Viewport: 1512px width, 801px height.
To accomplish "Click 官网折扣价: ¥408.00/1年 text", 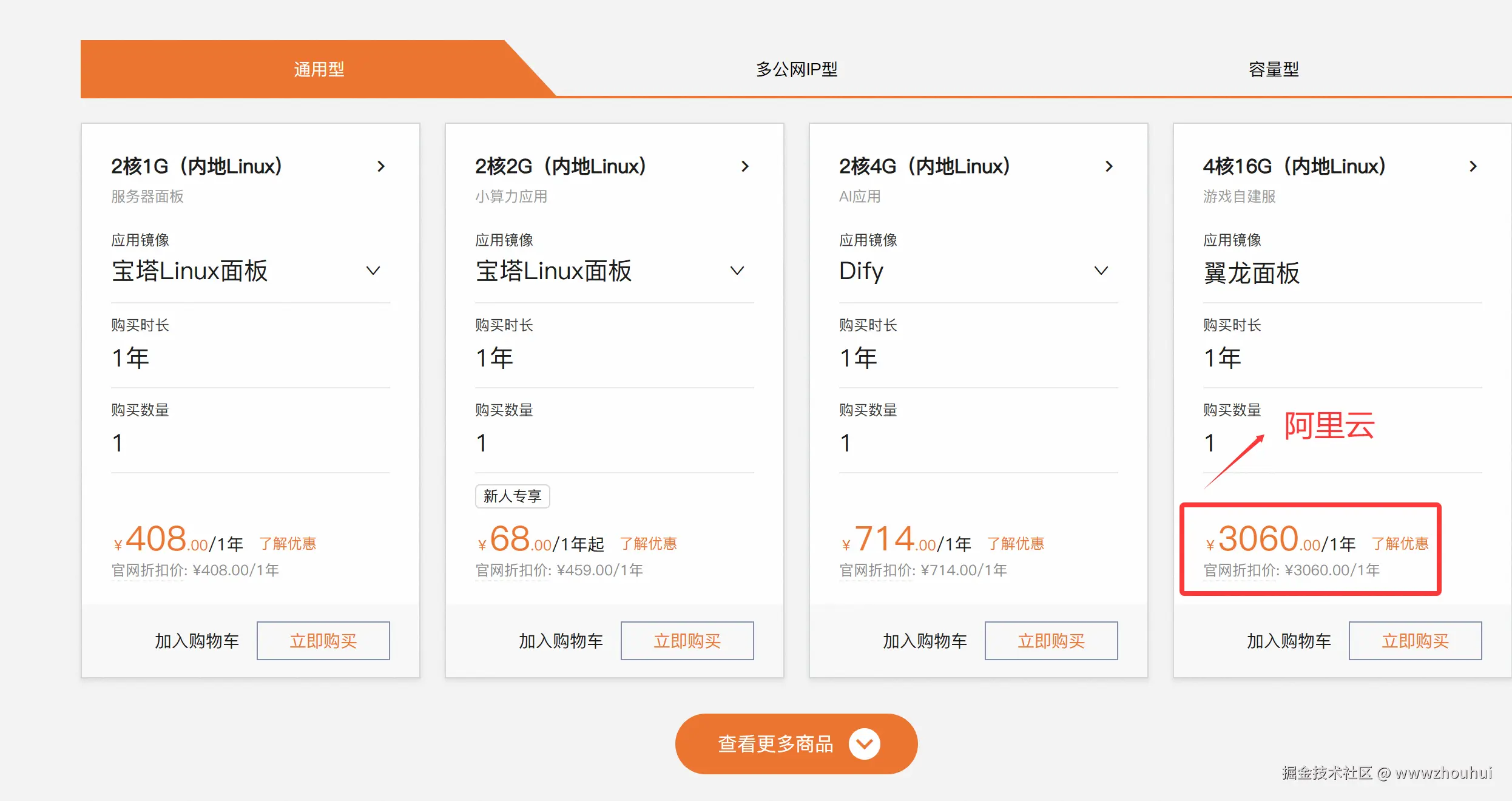I will 195,570.
